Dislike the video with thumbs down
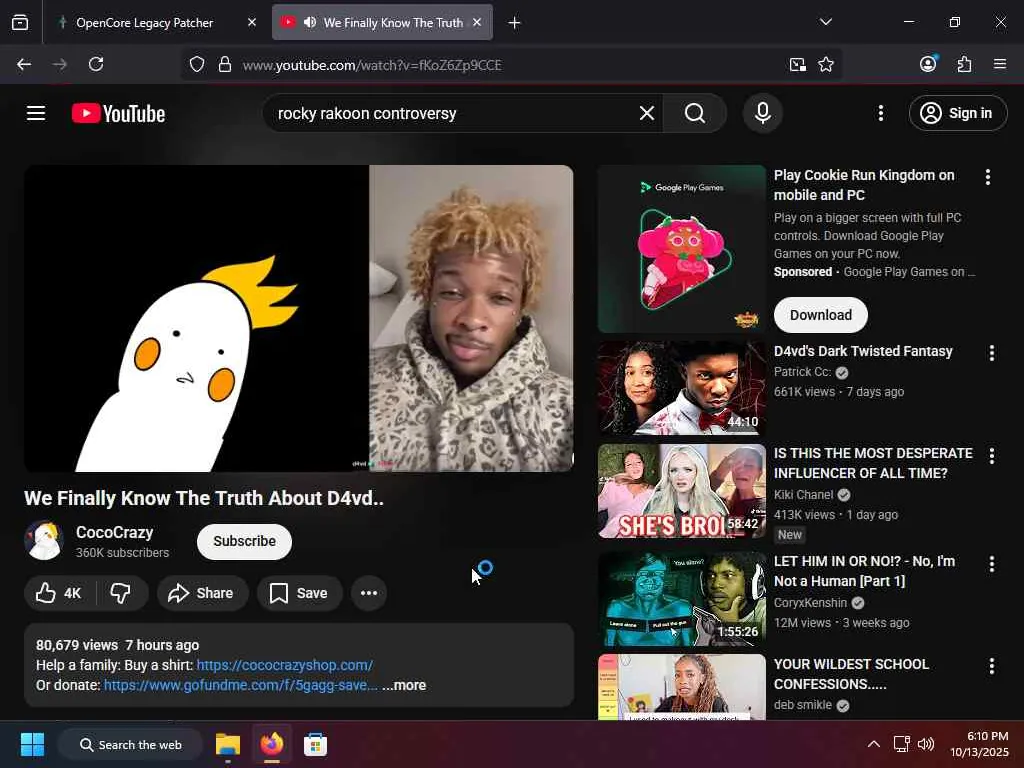The image size is (1024, 768). coord(121,593)
